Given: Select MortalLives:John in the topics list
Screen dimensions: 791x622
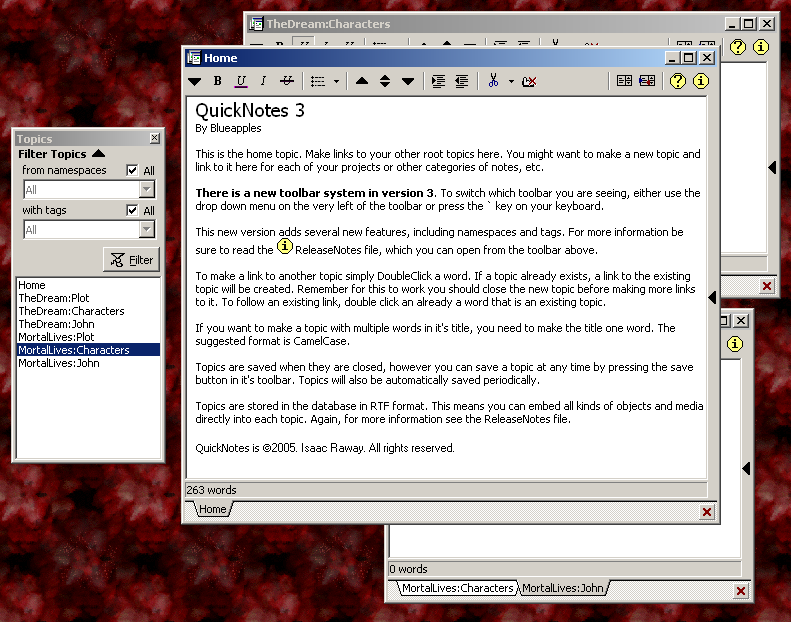Looking at the screenshot, I should click(x=88, y=363).
